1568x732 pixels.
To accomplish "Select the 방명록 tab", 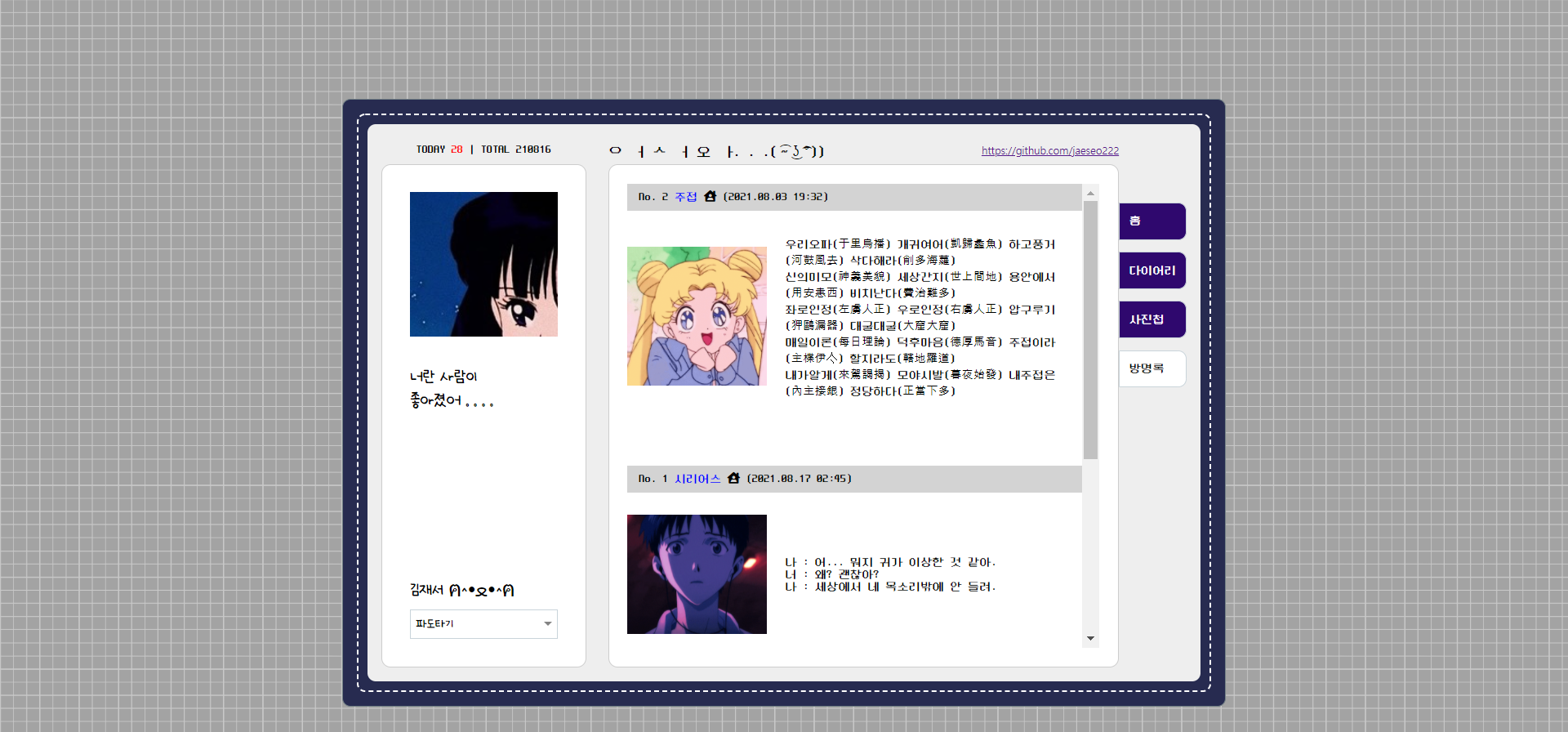I will point(1152,368).
